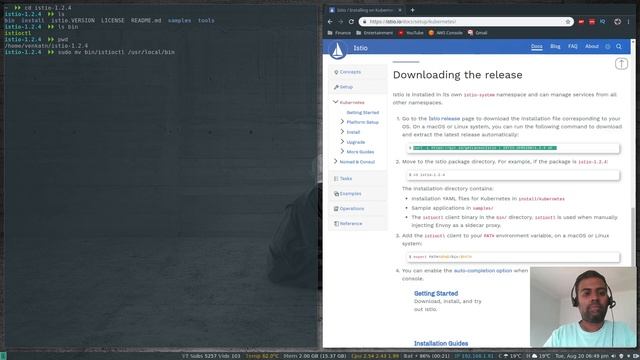Go forward in Chrome browser
The width and height of the screenshot is (640, 360).
[x=340, y=22]
